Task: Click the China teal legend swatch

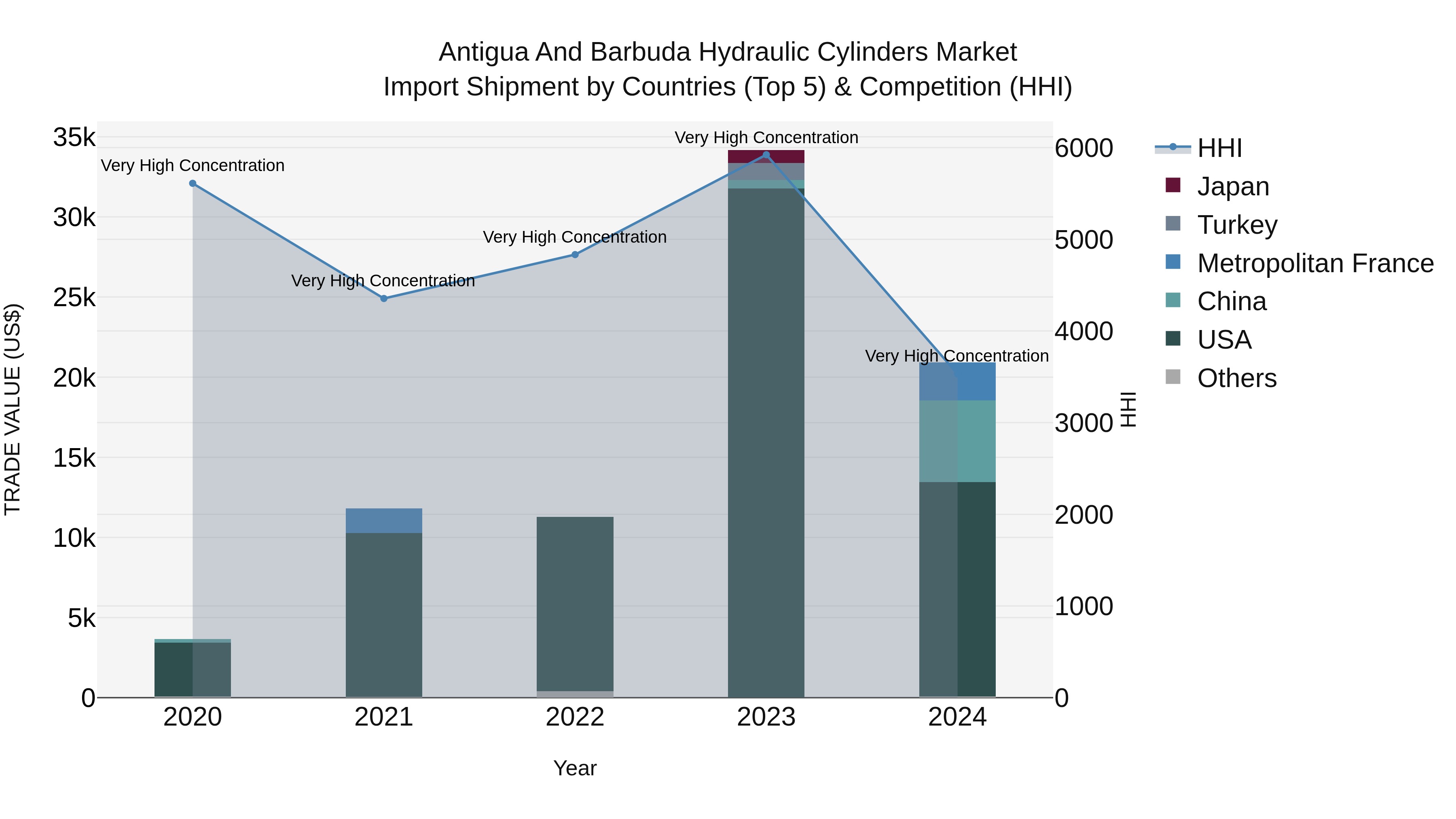Action: (x=1173, y=300)
